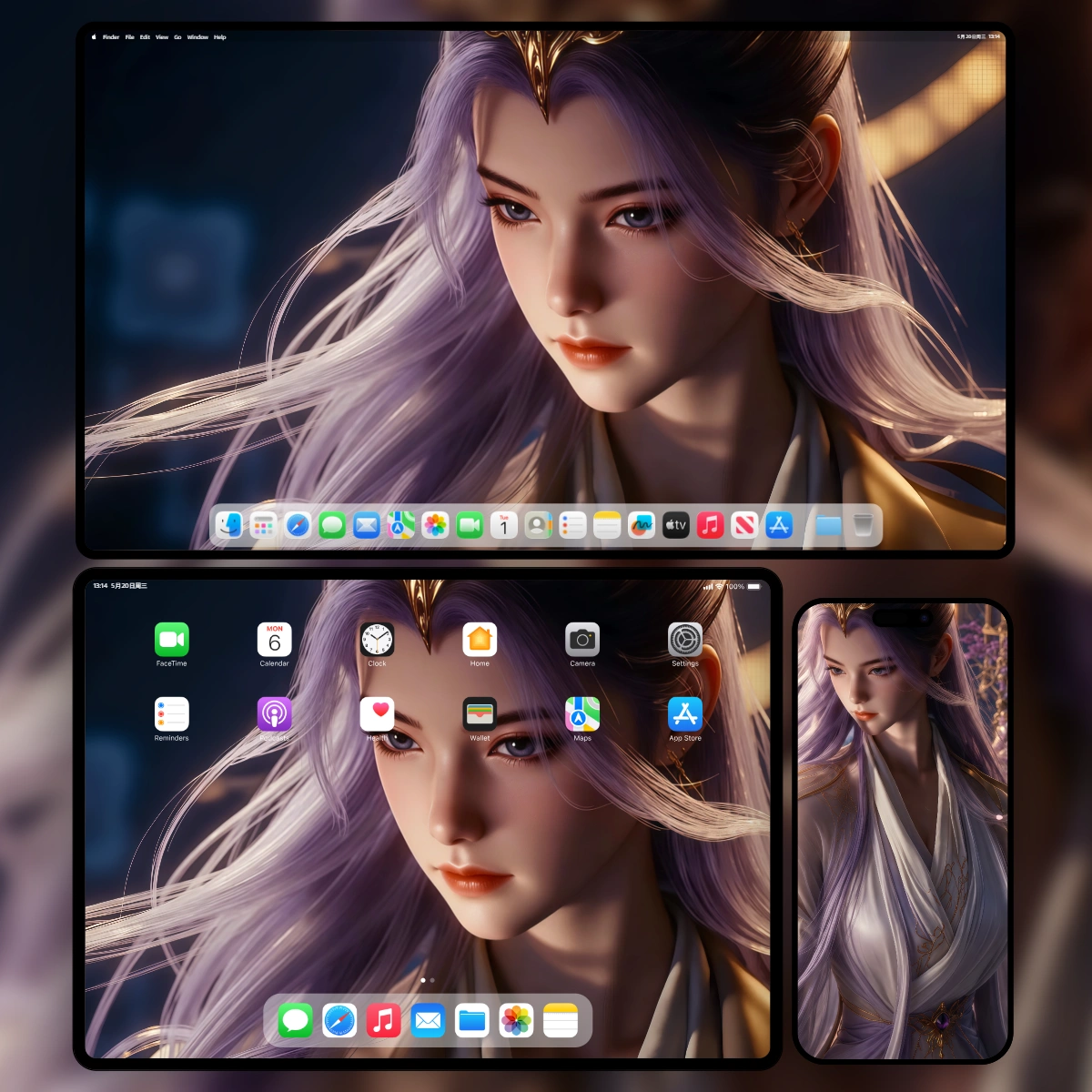This screenshot has width=1092, height=1092.
Task: Launch Launchpad in the Mac dock
Action: click(264, 525)
